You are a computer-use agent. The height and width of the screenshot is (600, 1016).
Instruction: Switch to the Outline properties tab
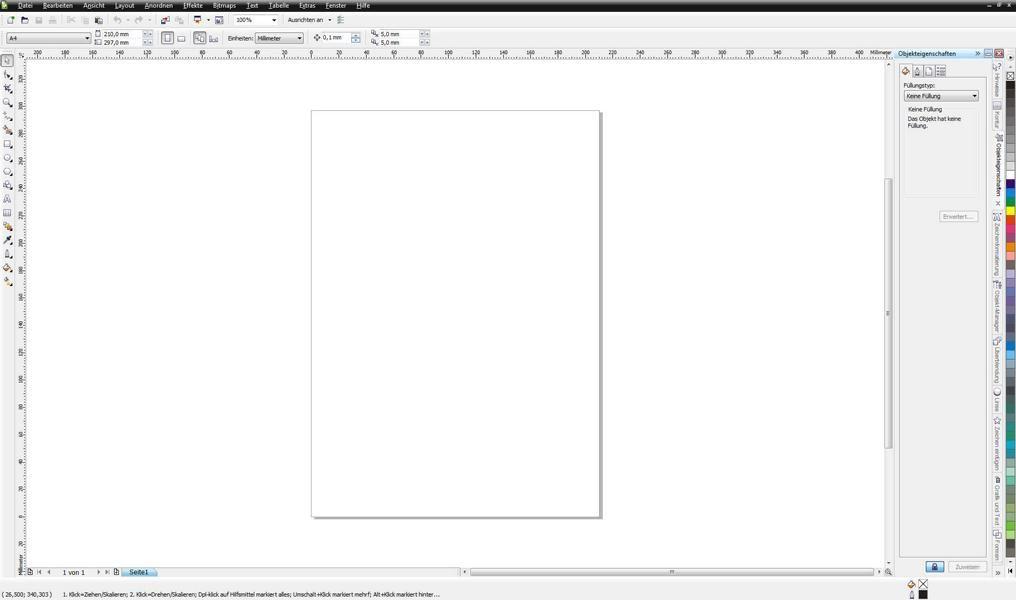(x=917, y=71)
